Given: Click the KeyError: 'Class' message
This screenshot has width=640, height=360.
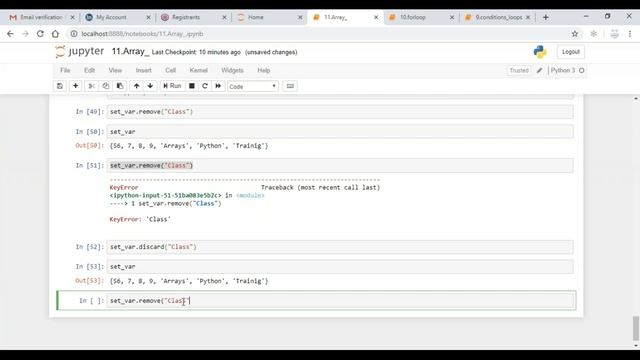Looking at the screenshot, I should (x=140, y=219).
